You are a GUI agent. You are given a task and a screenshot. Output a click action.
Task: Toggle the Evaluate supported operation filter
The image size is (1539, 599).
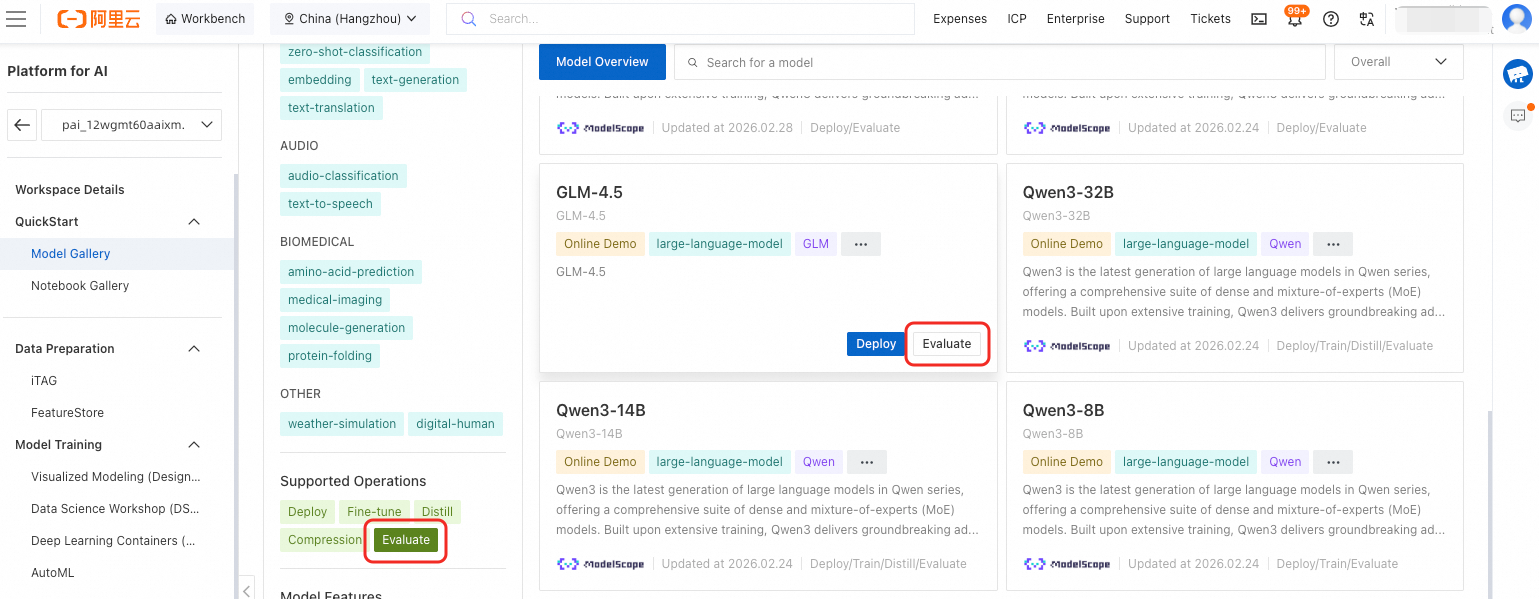tap(405, 540)
